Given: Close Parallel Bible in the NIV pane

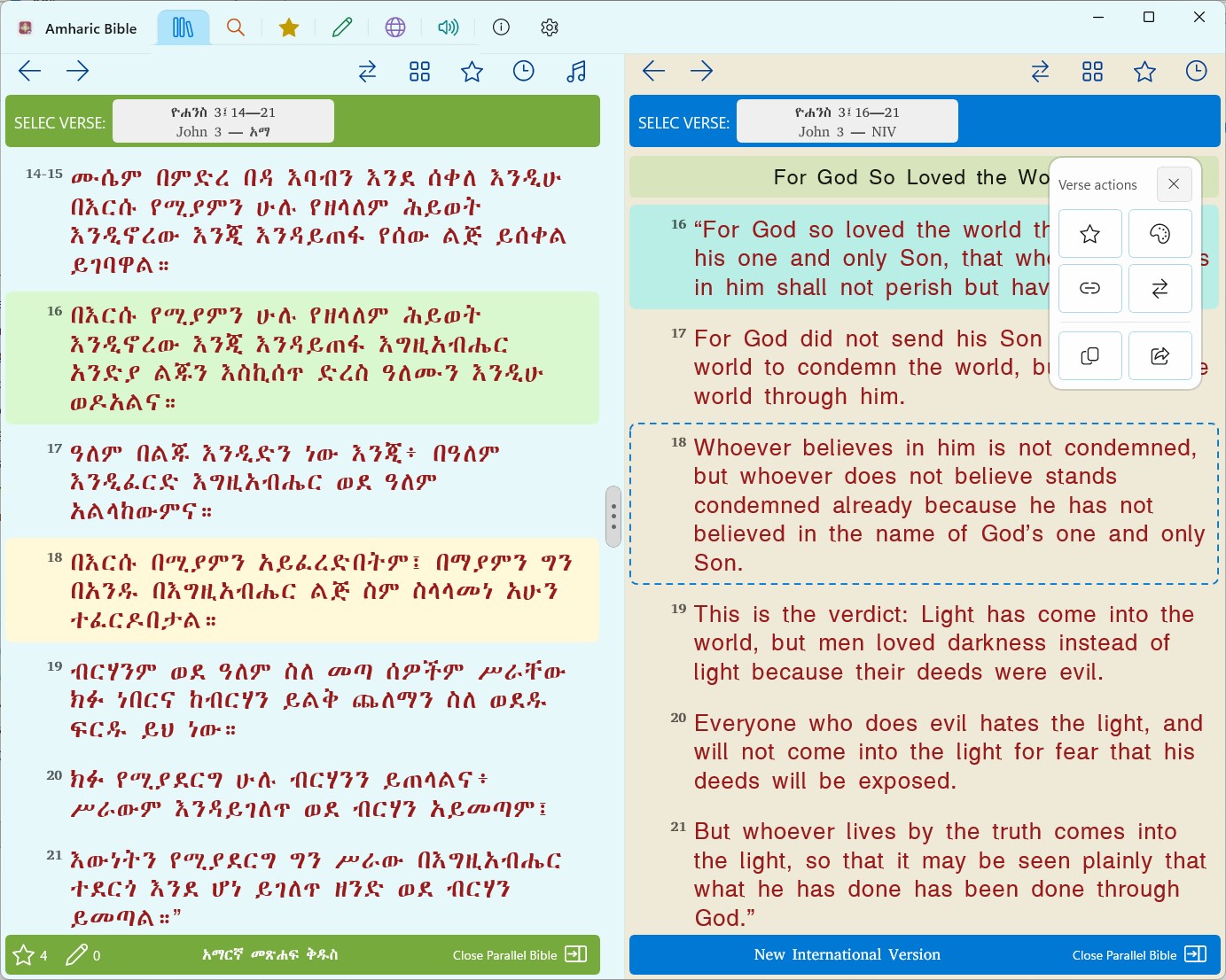Looking at the screenshot, I should [1139, 954].
